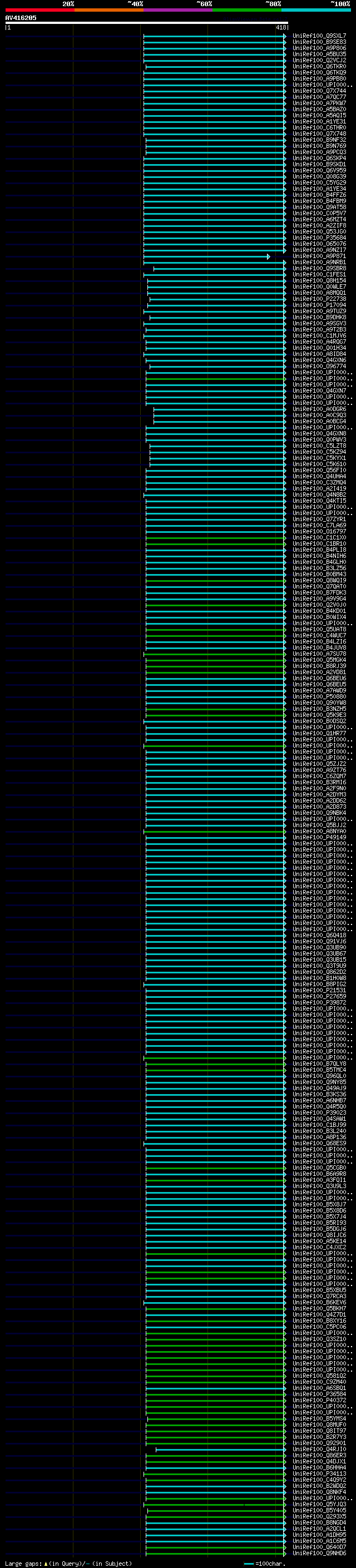Open hit UniRef100_A9P871
Screen dimensions: 356x1568
319,256
